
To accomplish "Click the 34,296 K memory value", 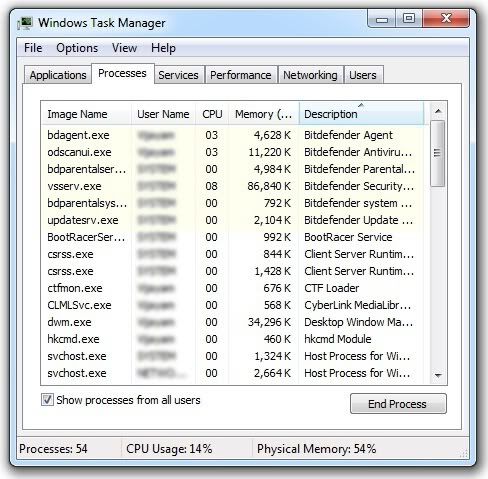I will coord(269,322).
